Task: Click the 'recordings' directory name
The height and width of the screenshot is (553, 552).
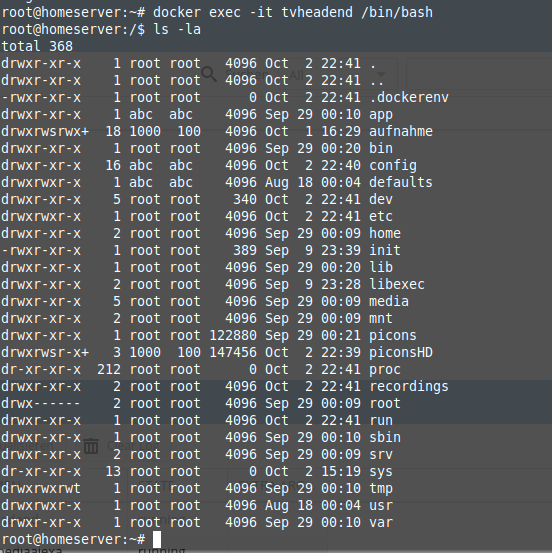Action: point(409,387)
